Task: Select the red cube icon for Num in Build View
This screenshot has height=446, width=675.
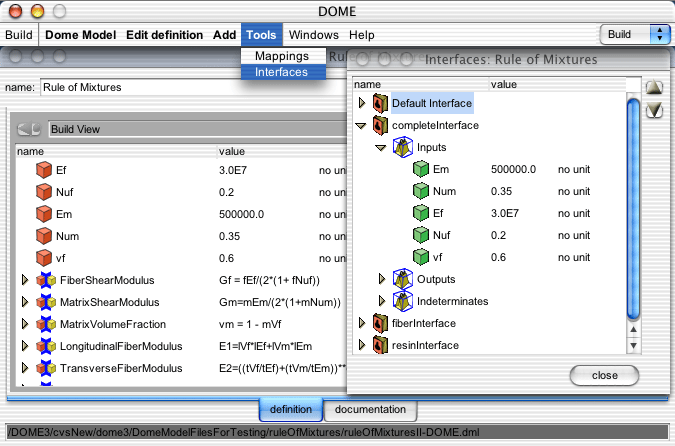Action: pyautogui.click(x=44, y=236)
